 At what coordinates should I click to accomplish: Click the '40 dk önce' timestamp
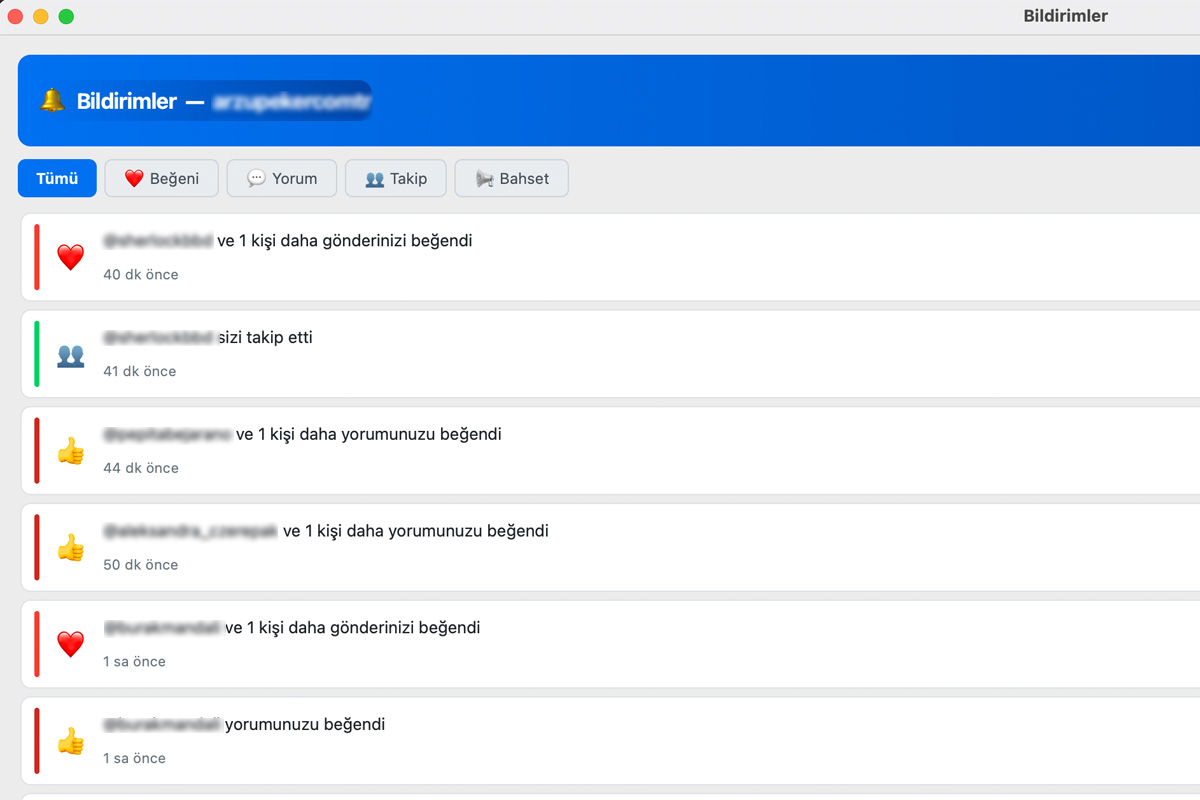(141, 275)
